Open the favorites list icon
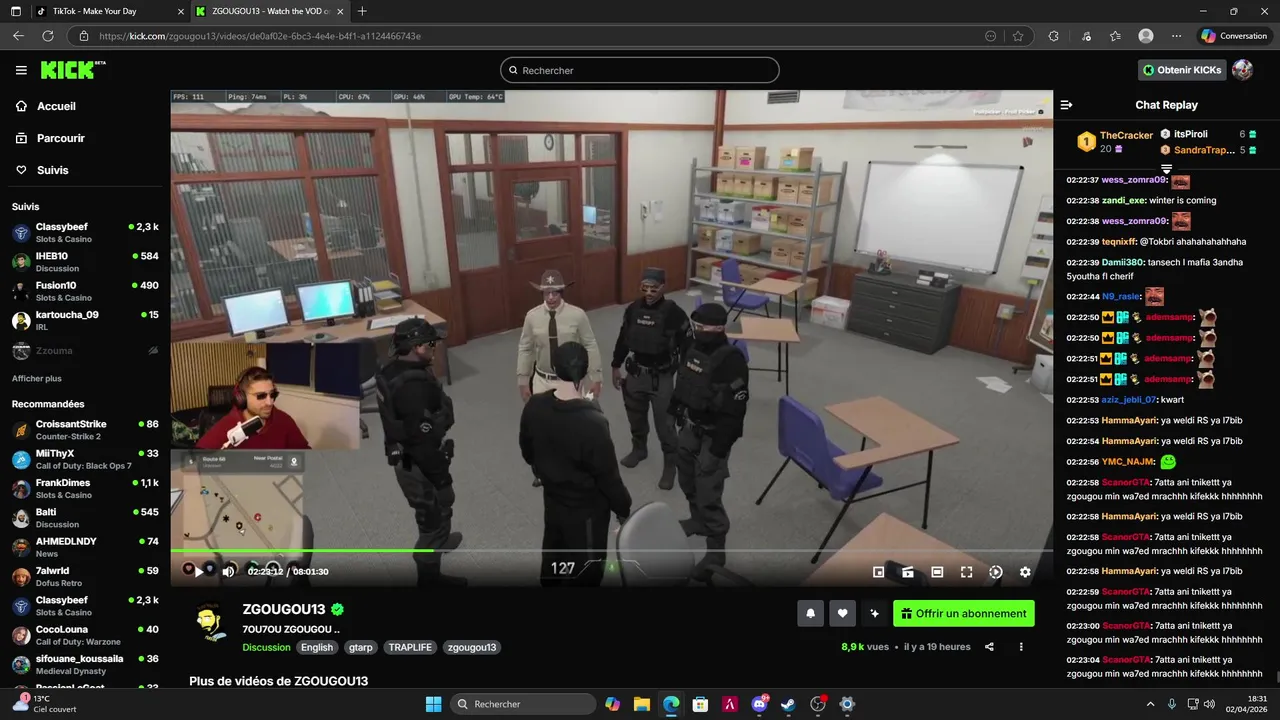 [1115, 36]
